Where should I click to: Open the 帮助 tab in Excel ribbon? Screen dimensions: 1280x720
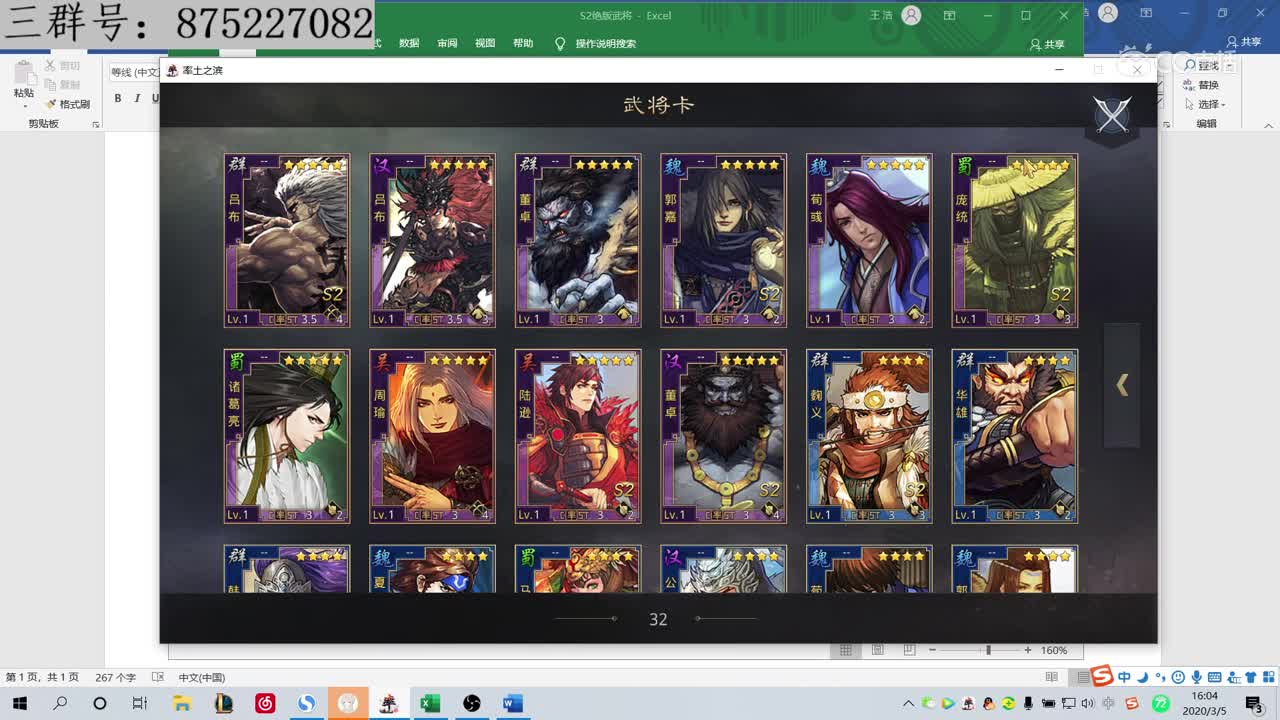[x=523, y=43]
